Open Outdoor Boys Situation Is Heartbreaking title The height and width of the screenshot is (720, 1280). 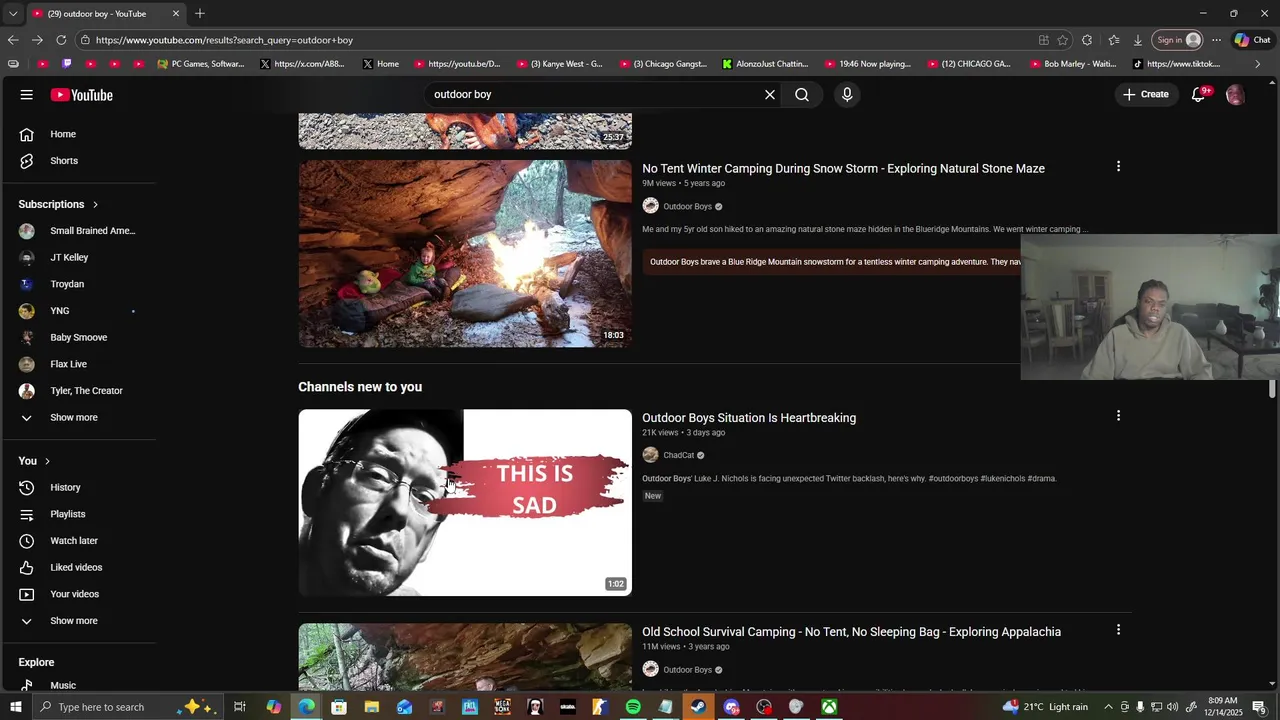click(749, 418)
